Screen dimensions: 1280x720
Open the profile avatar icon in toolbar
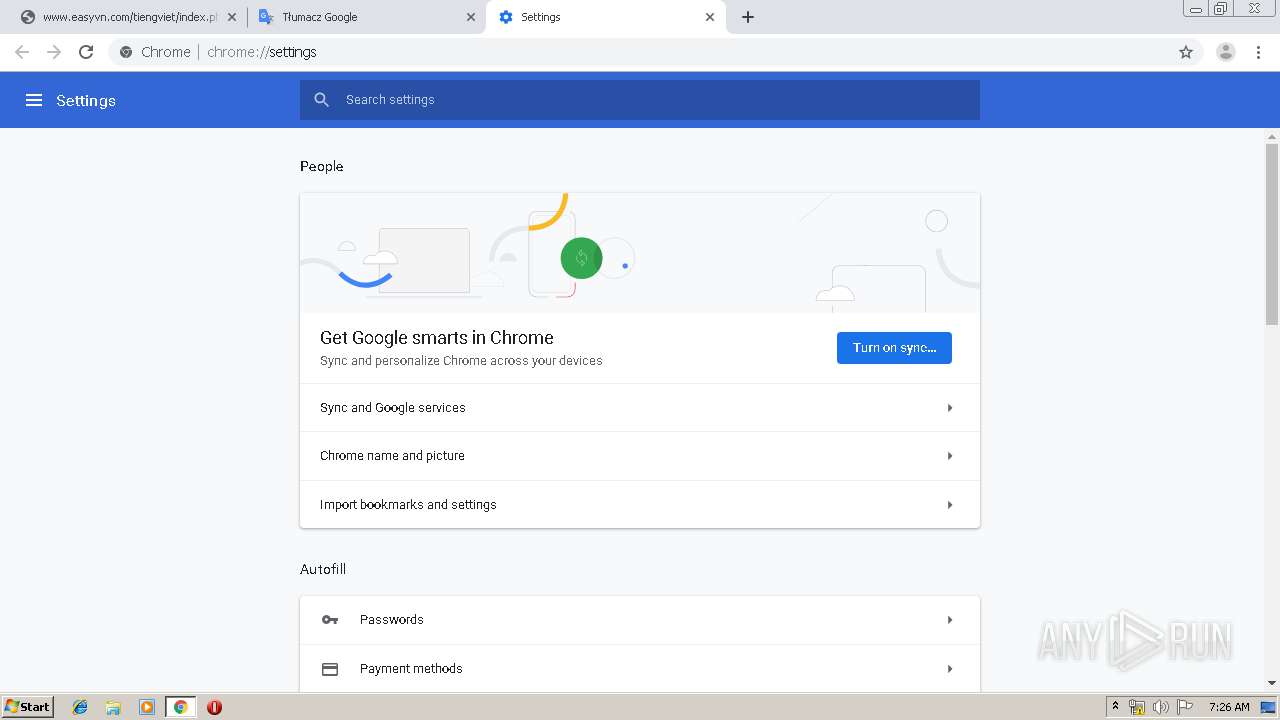1226,52
